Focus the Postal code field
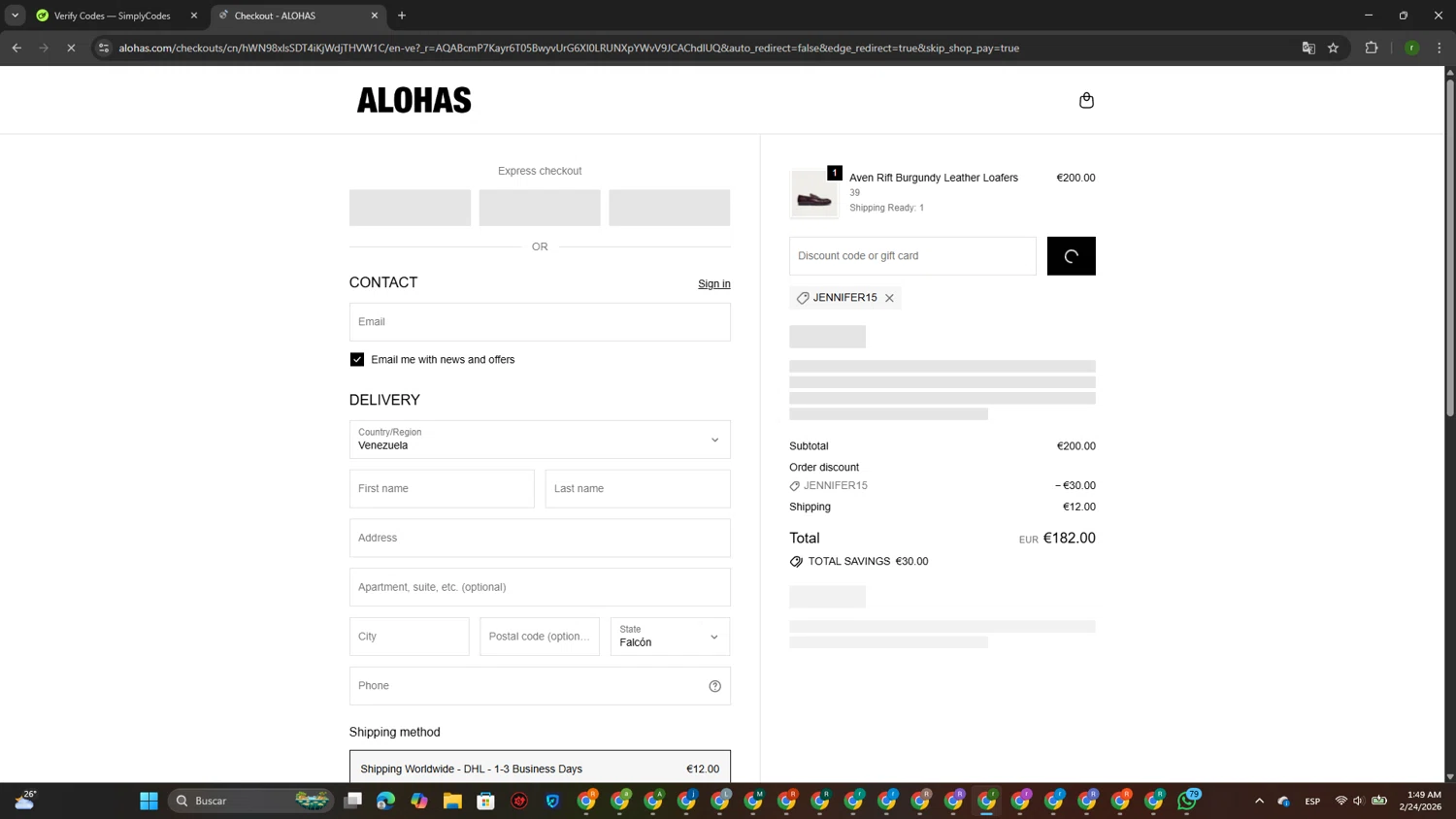Screen dimensions: 1456x819 540,637
